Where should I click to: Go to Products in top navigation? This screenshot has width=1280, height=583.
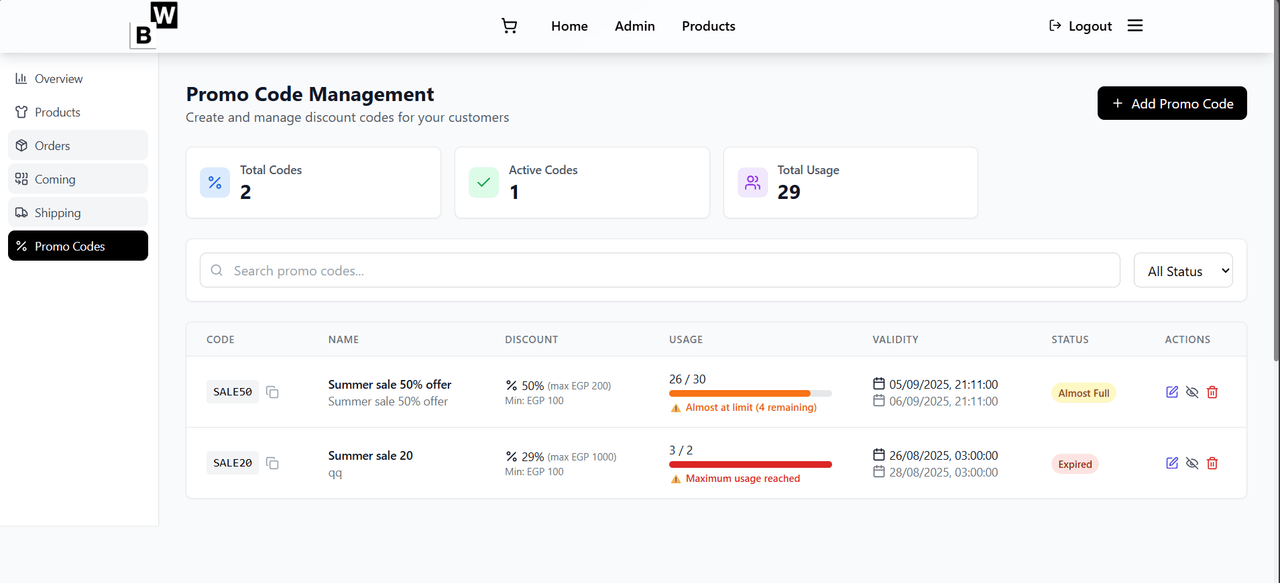[x=708, y=26]
